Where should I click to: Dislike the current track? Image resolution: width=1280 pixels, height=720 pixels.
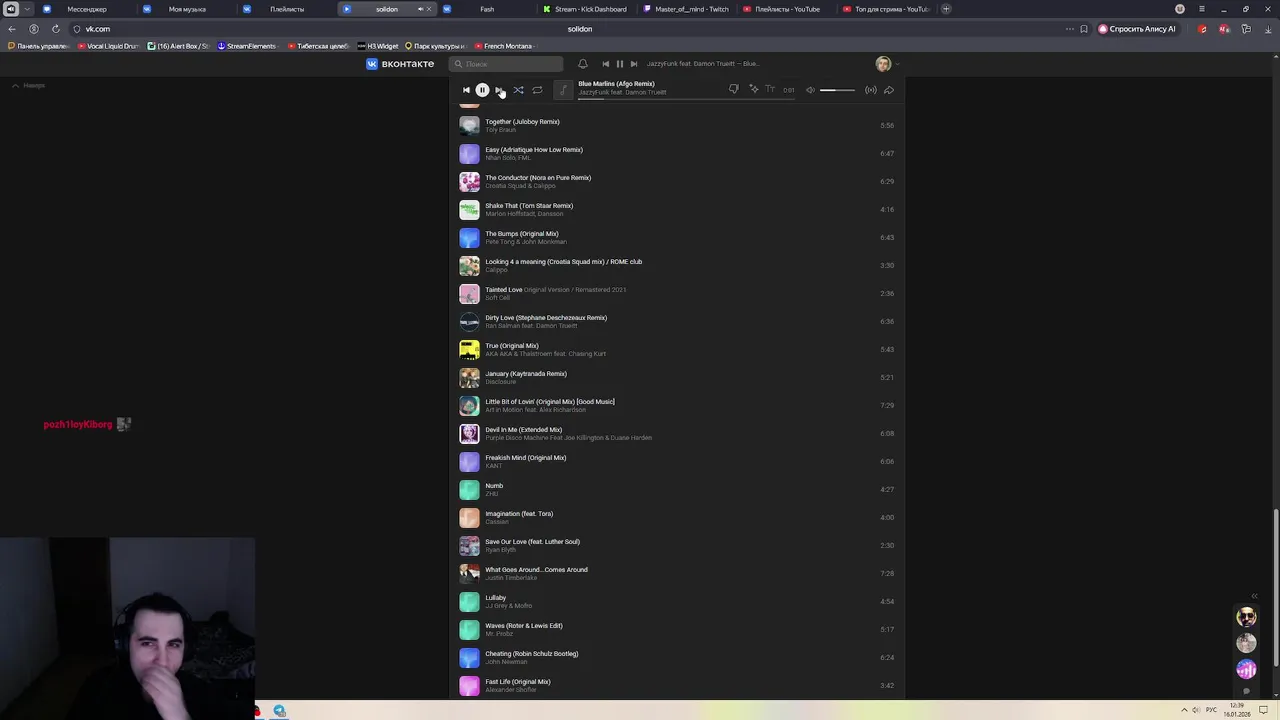point(733,90)
